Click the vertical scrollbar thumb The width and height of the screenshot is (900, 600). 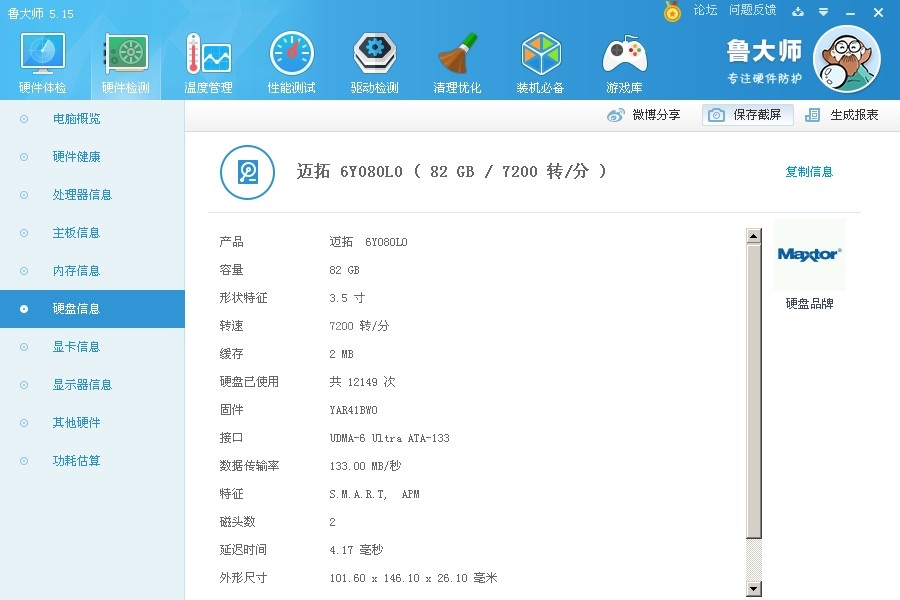pyautogui.click(x=754, y=391)
